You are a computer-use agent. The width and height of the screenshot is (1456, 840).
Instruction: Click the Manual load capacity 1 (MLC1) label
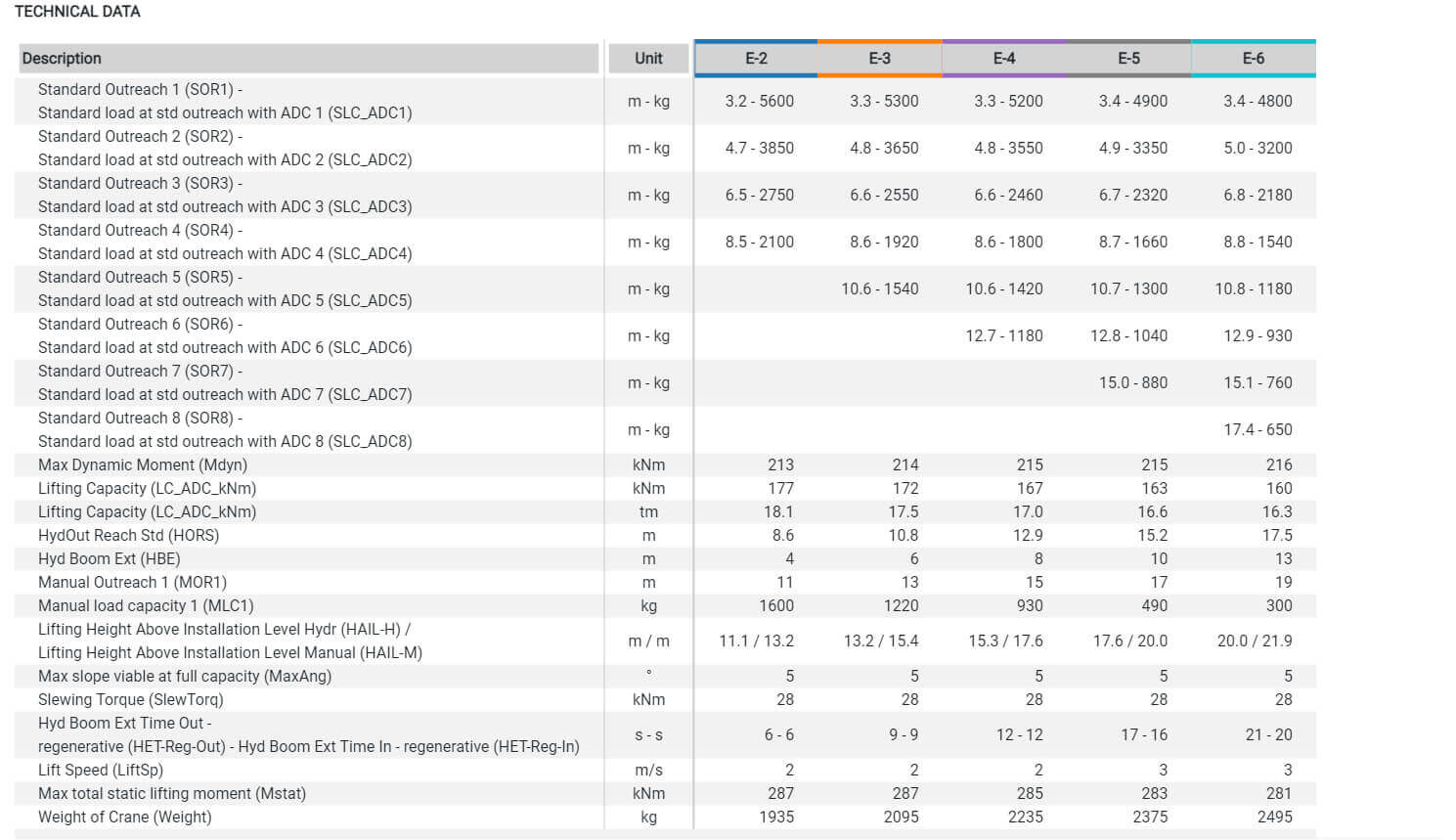146,606
